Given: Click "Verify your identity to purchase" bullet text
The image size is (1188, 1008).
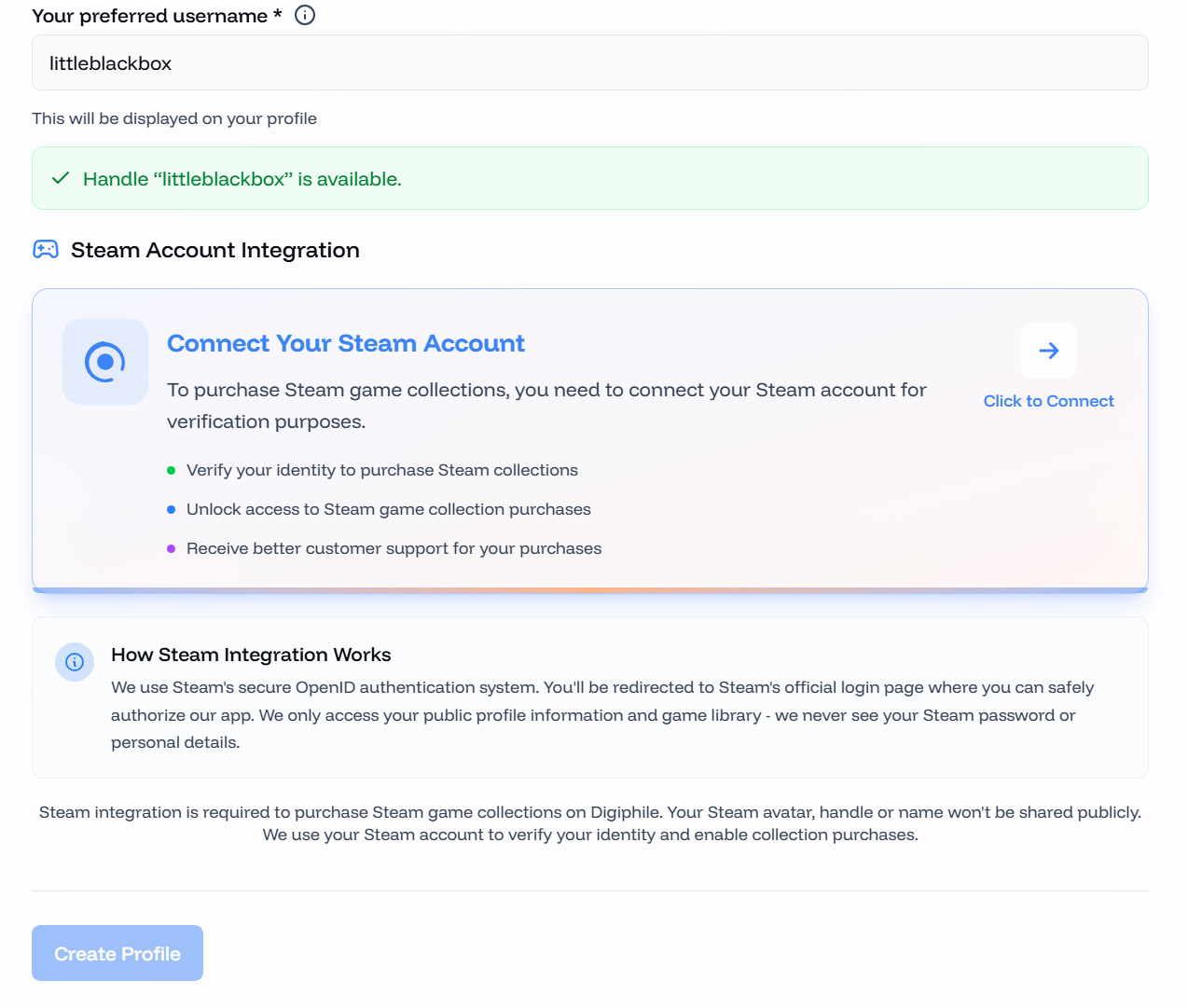Looking at the screenshot, I should tap(382, 470).
